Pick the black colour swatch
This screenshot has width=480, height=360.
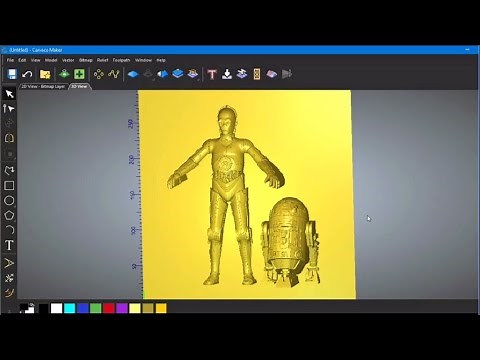[44, 308]
